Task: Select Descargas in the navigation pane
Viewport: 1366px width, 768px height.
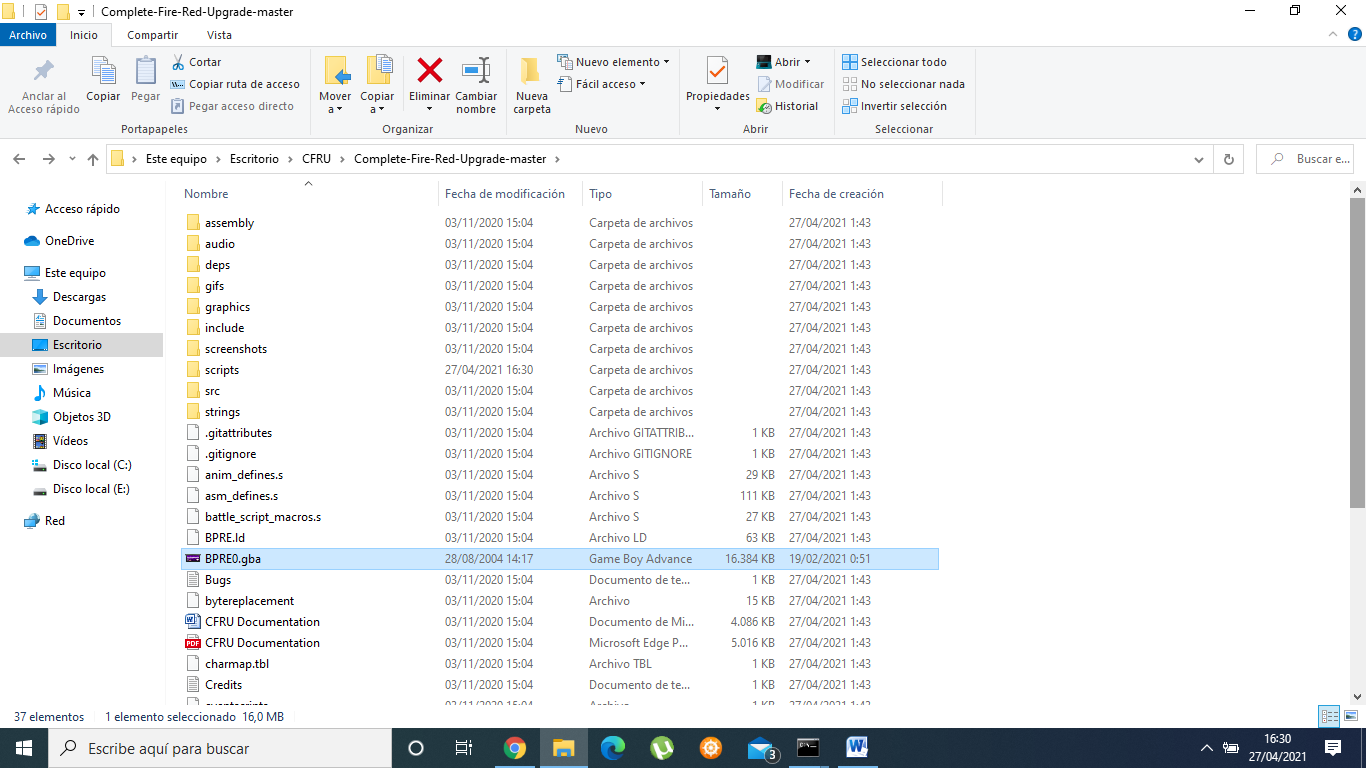Action: coord(79,297)
